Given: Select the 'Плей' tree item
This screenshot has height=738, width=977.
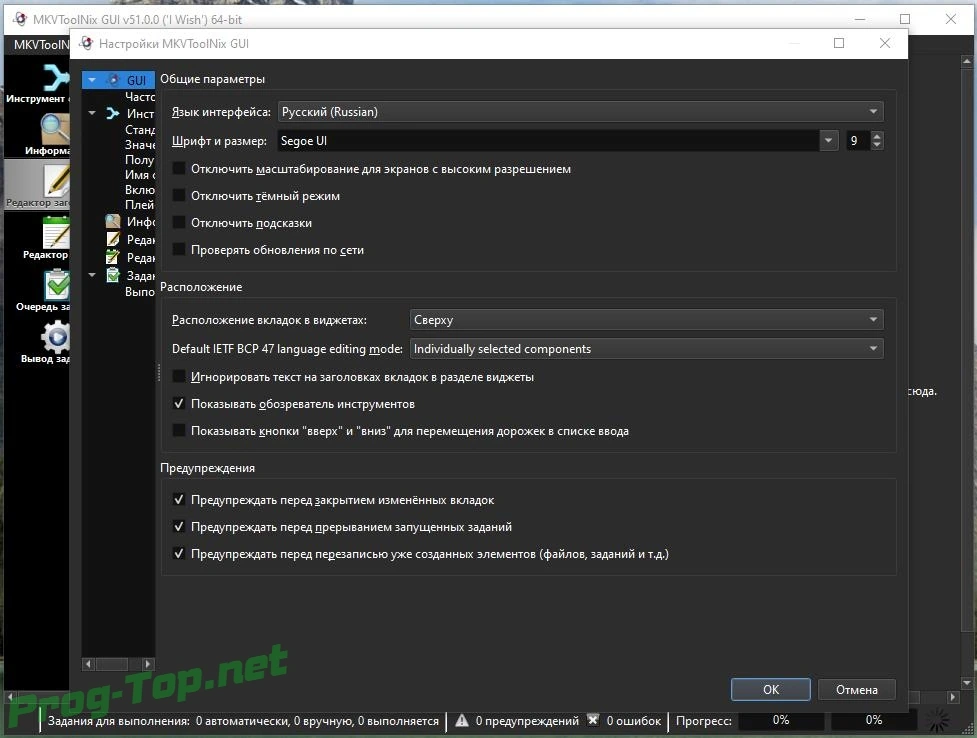Looking at the screenshot, I should pos(140,204).
